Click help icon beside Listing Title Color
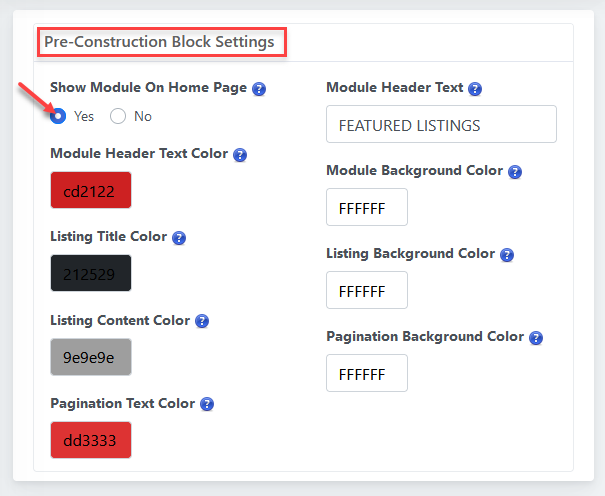This screenshot has height=496, width=605. [x=179, y=238]
